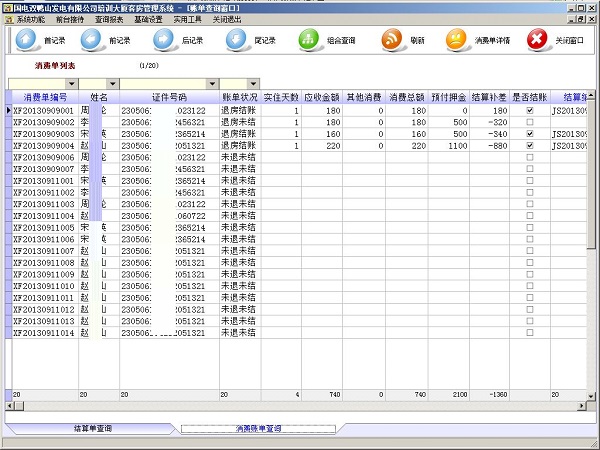Click horizontal scrollbar right arrow
This screenshot has width=600, height=450.
[582, 406]
